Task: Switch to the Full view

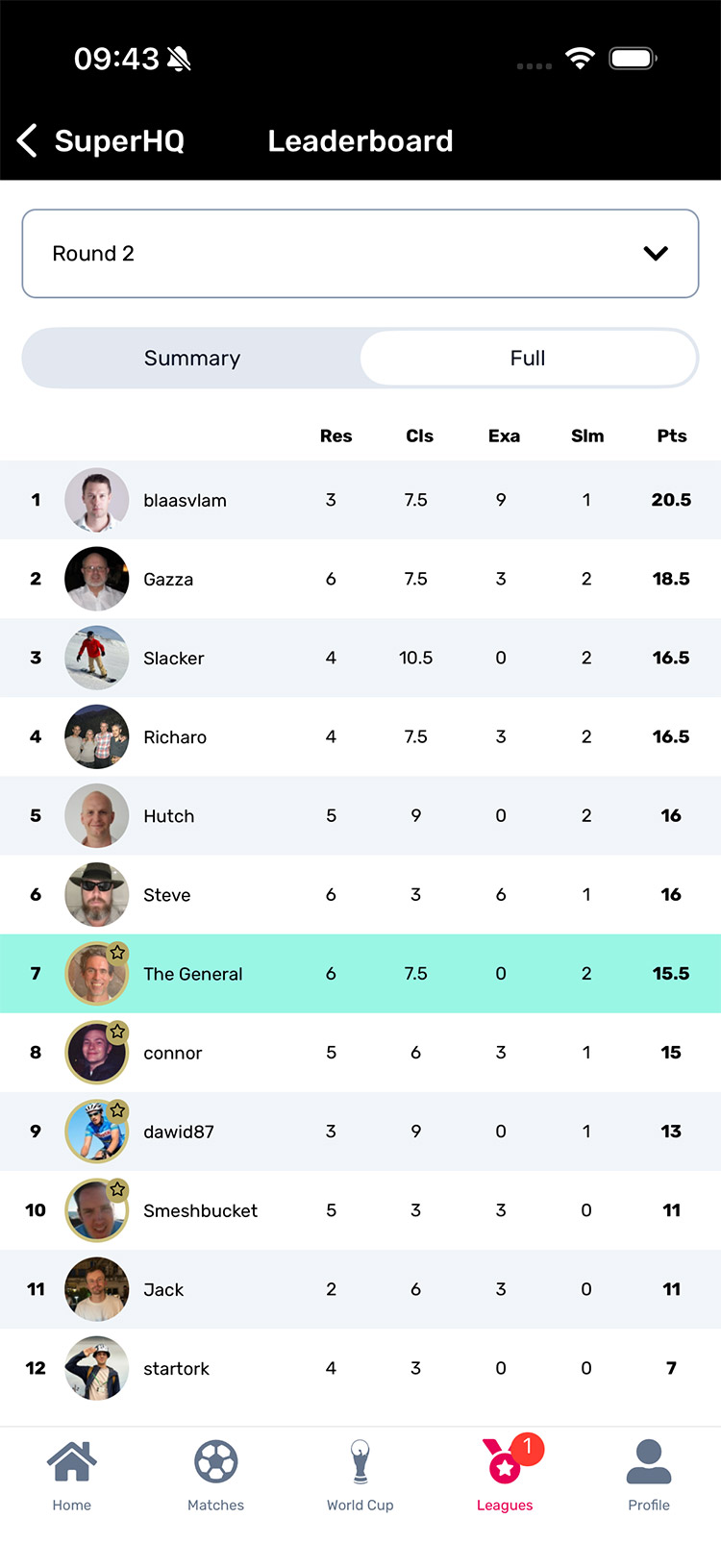Action: click(x=529, y=358)
